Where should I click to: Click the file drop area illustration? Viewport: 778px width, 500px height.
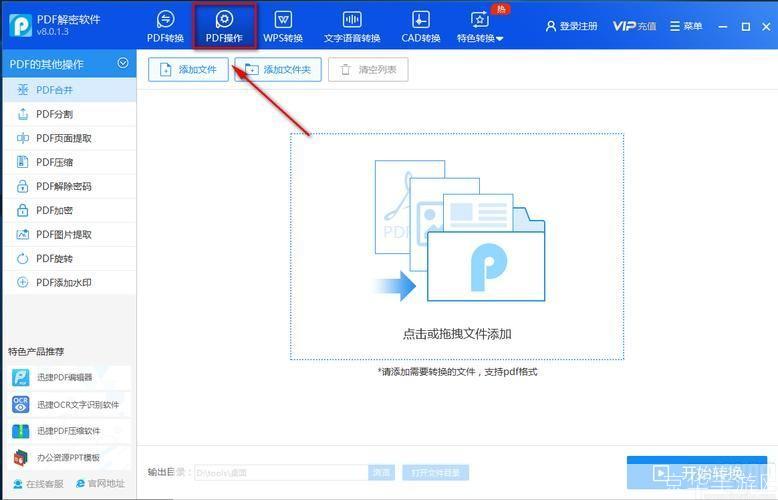[457, 247]
